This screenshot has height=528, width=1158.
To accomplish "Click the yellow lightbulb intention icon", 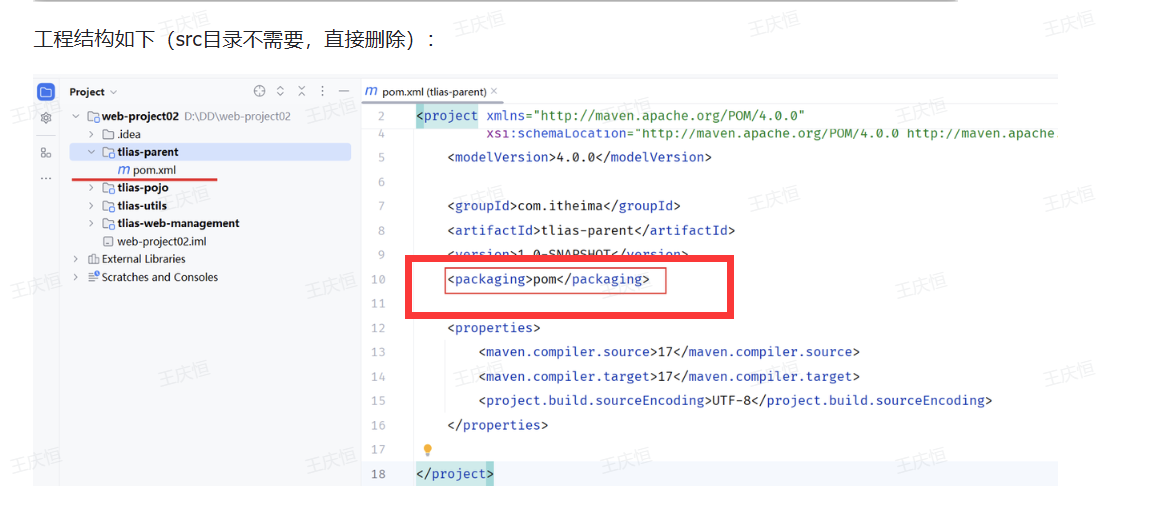I will click(428, 450).
